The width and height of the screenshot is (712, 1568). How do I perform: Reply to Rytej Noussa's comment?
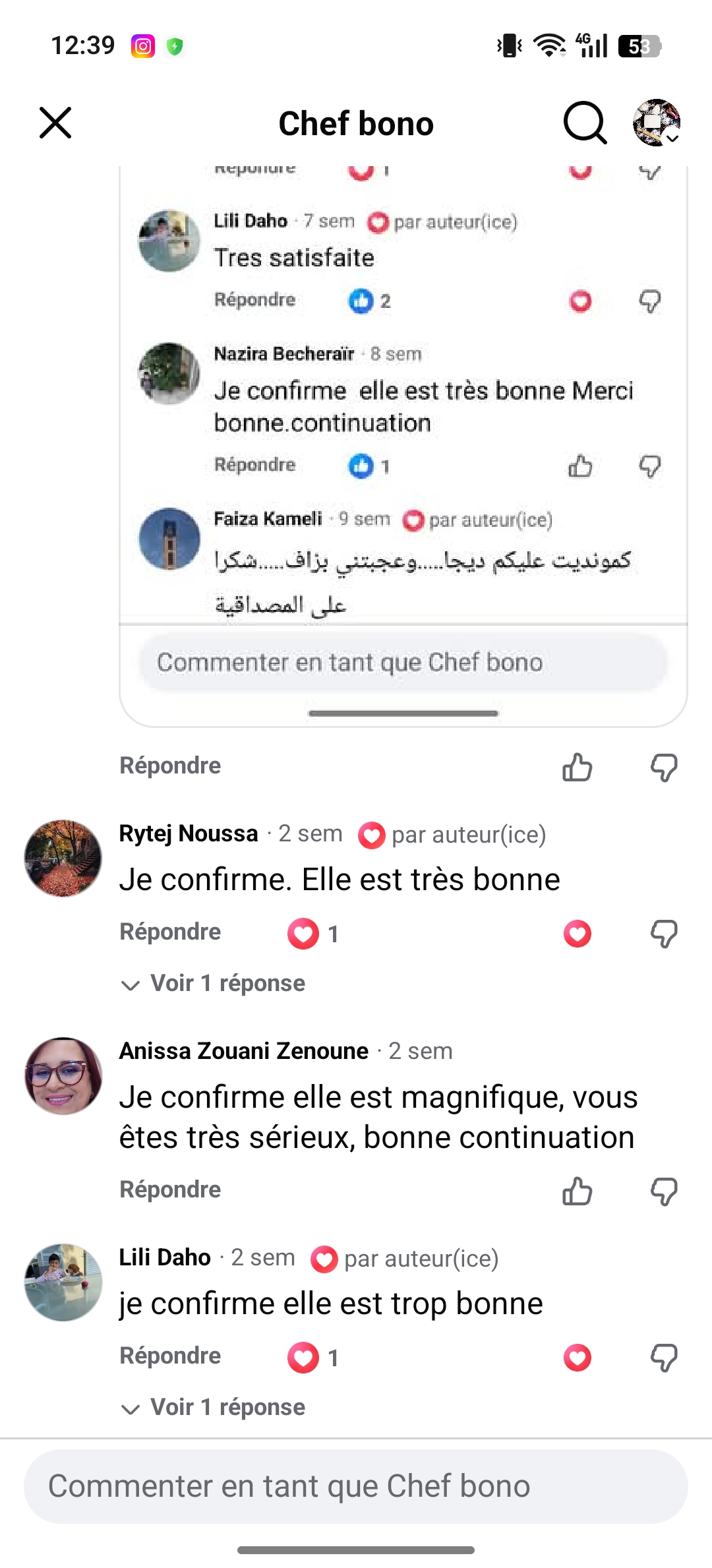tap(170, 932)
